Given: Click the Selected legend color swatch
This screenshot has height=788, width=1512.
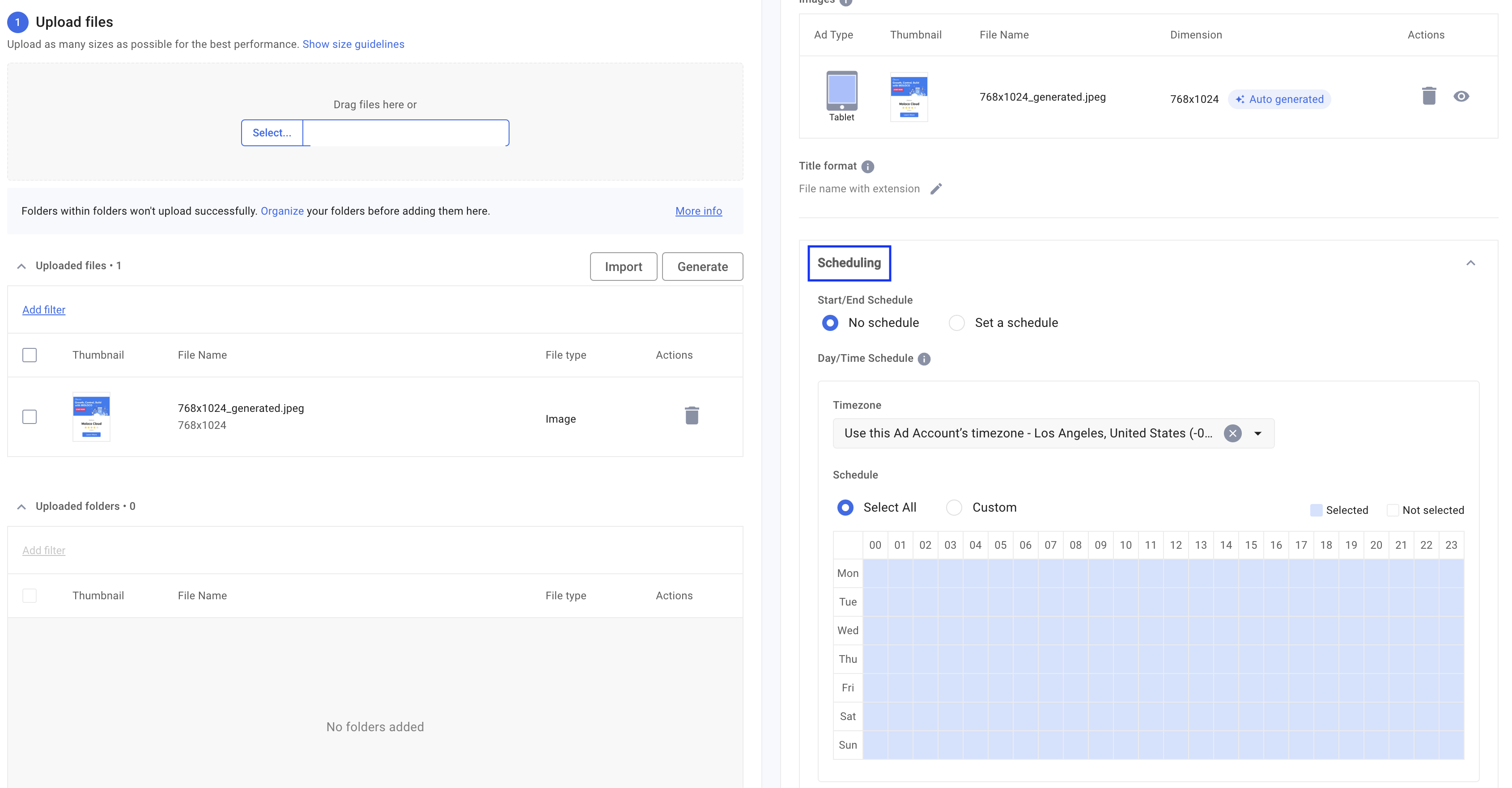Looking at the screenshot, I should click(x=1316, y=510).
